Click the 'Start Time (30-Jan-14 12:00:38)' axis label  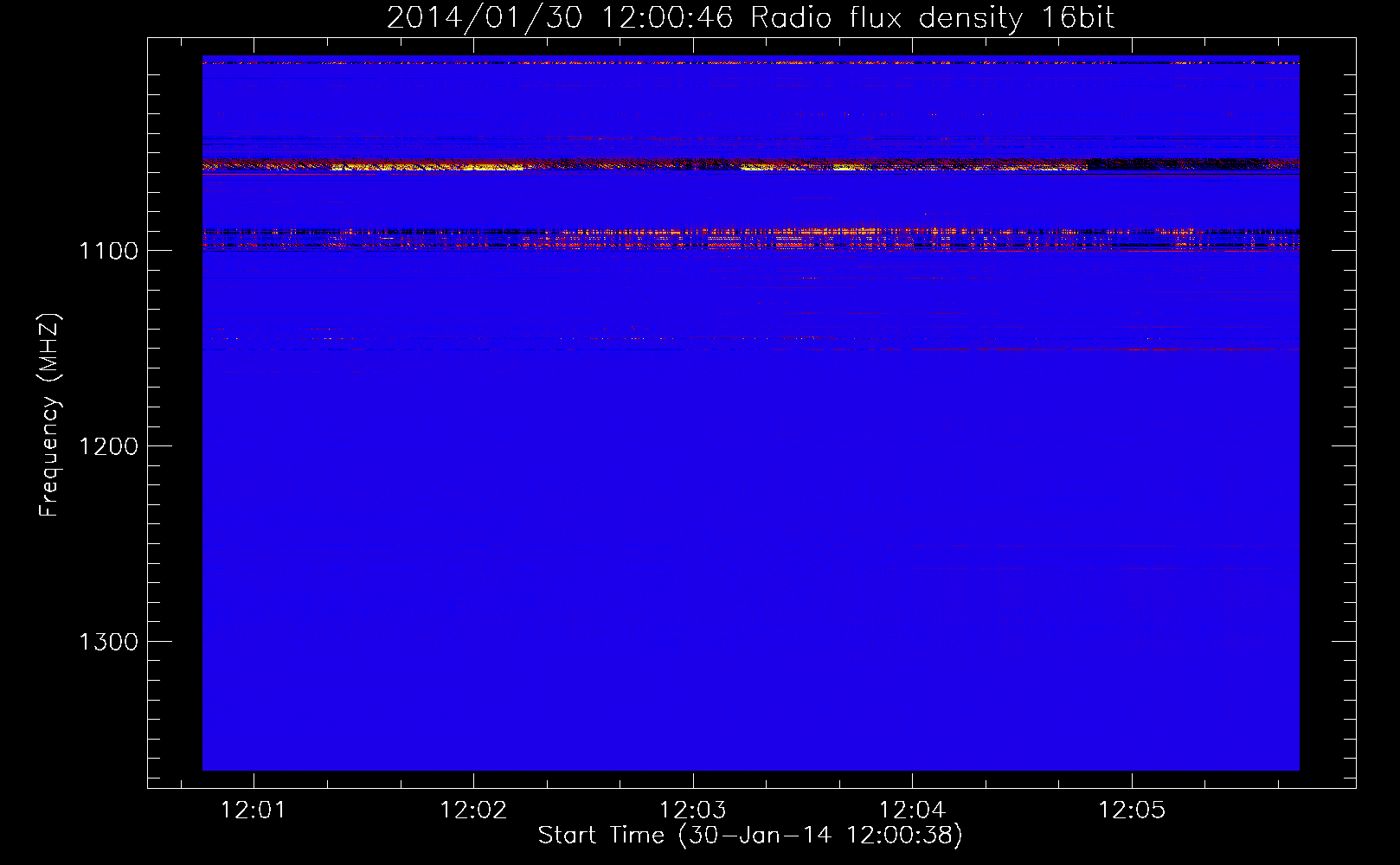pyautogui.click(x=750, y=836)
